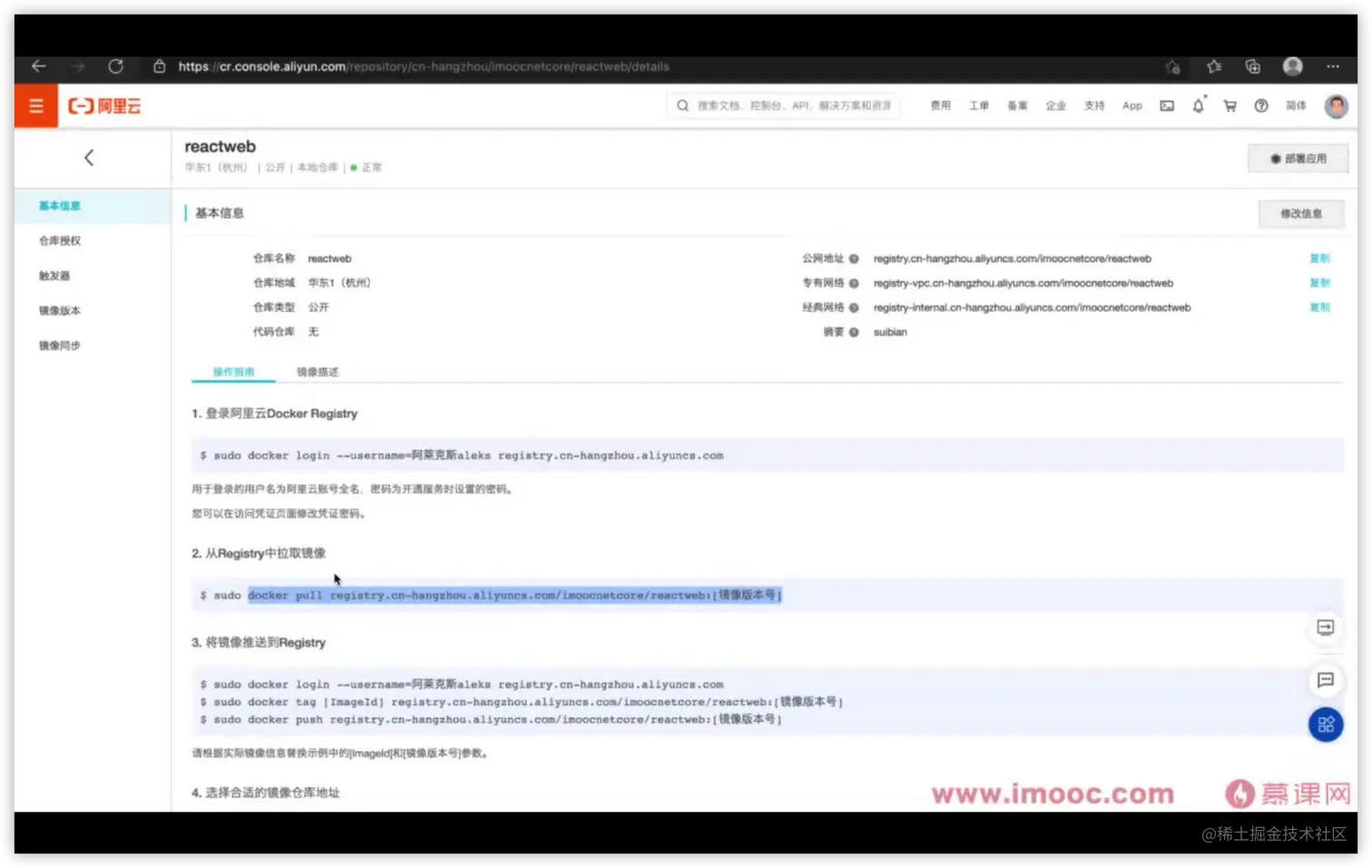
Task: Click the 修改信息 button
Action: 1301,214
